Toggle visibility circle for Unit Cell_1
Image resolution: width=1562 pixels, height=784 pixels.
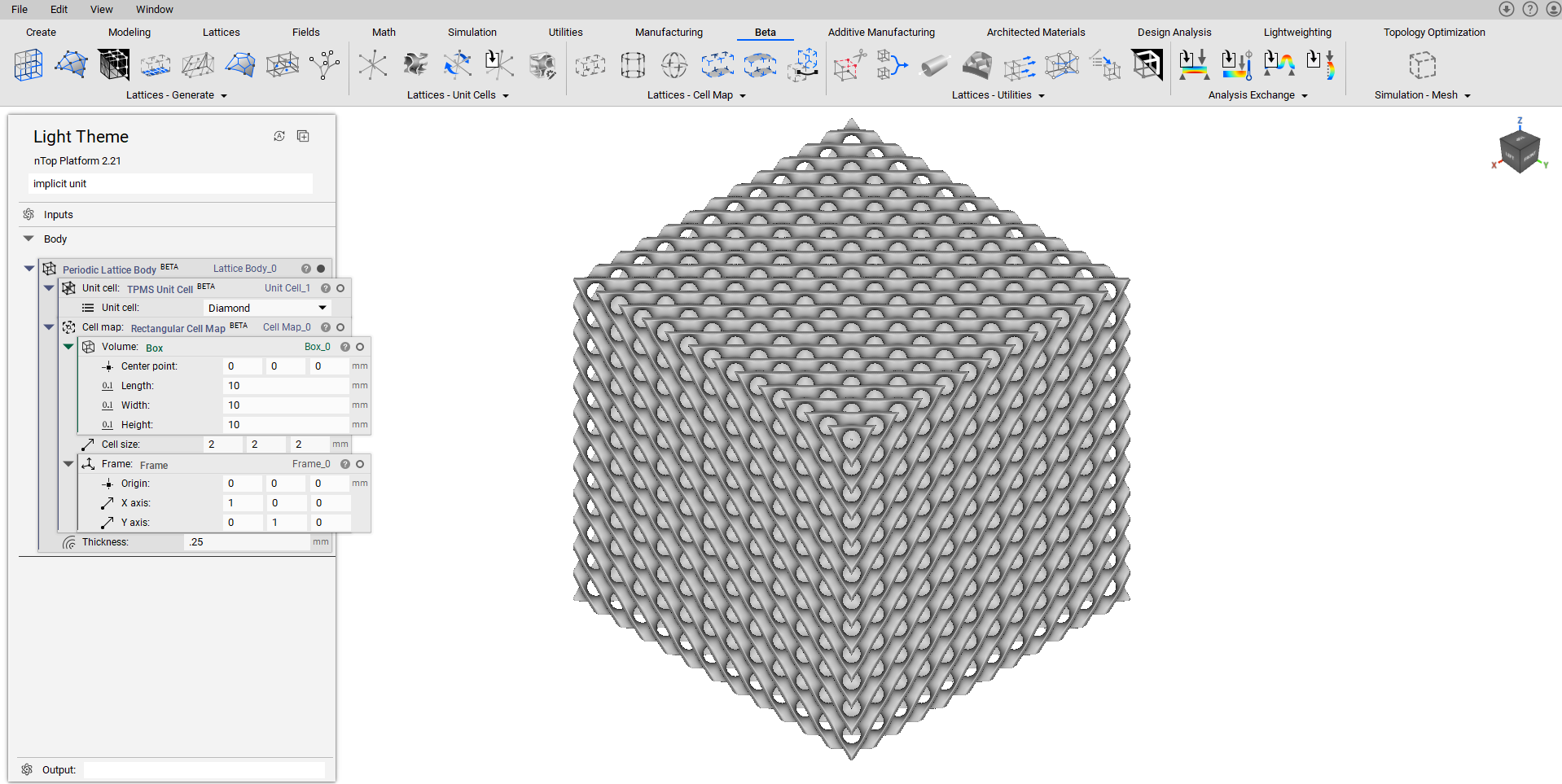340,288
